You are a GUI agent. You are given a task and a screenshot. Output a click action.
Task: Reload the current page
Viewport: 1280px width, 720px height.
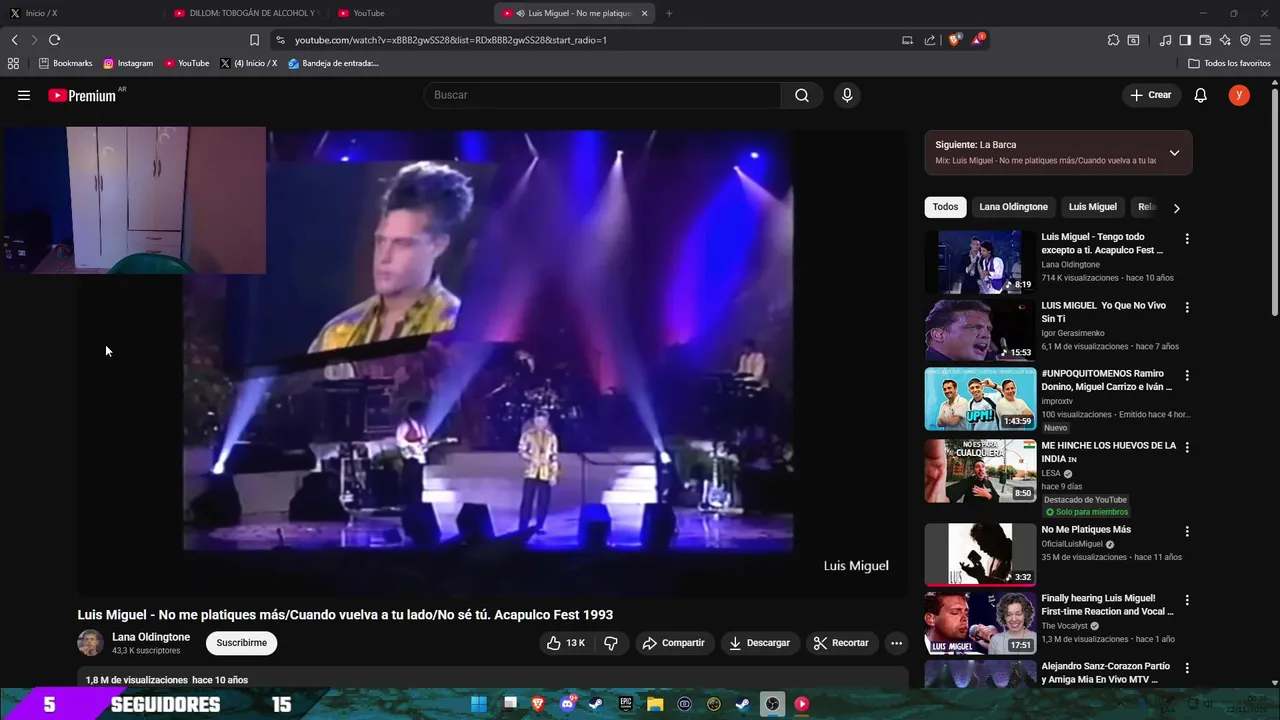click(54, 40)
